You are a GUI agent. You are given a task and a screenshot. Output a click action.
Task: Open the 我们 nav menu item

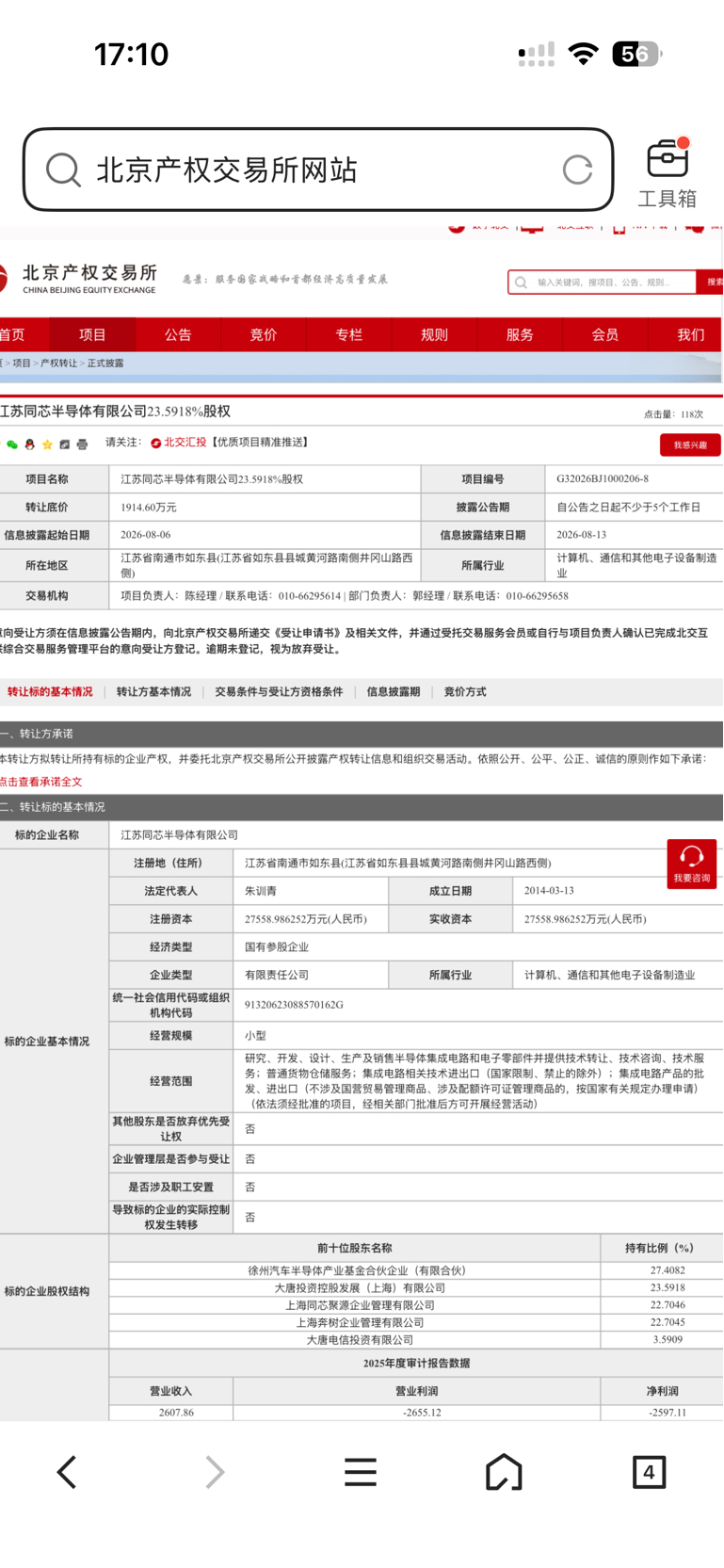point(690,335)
